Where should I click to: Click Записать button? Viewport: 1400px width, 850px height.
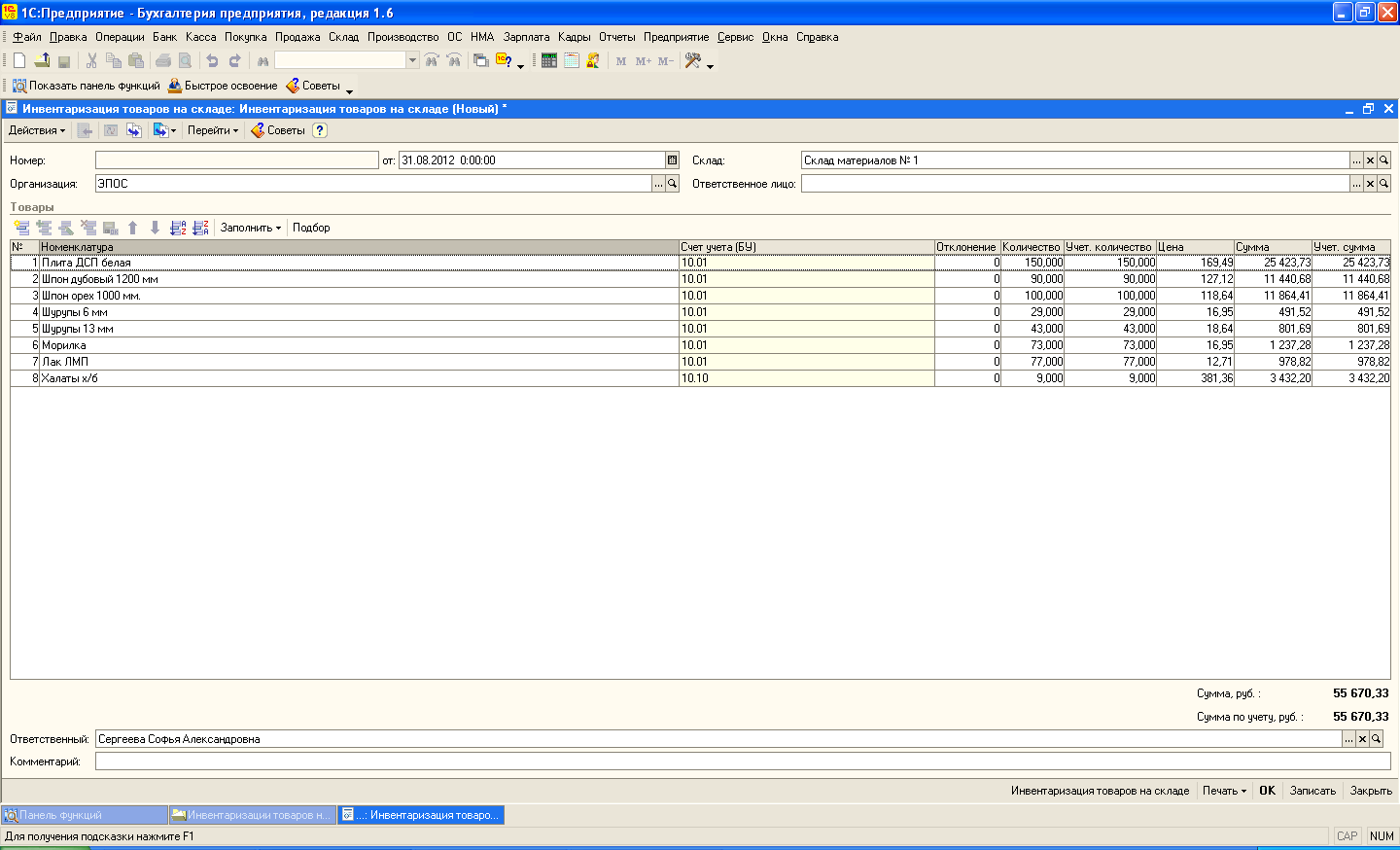pyautogui.click(x=1312, y=791)
